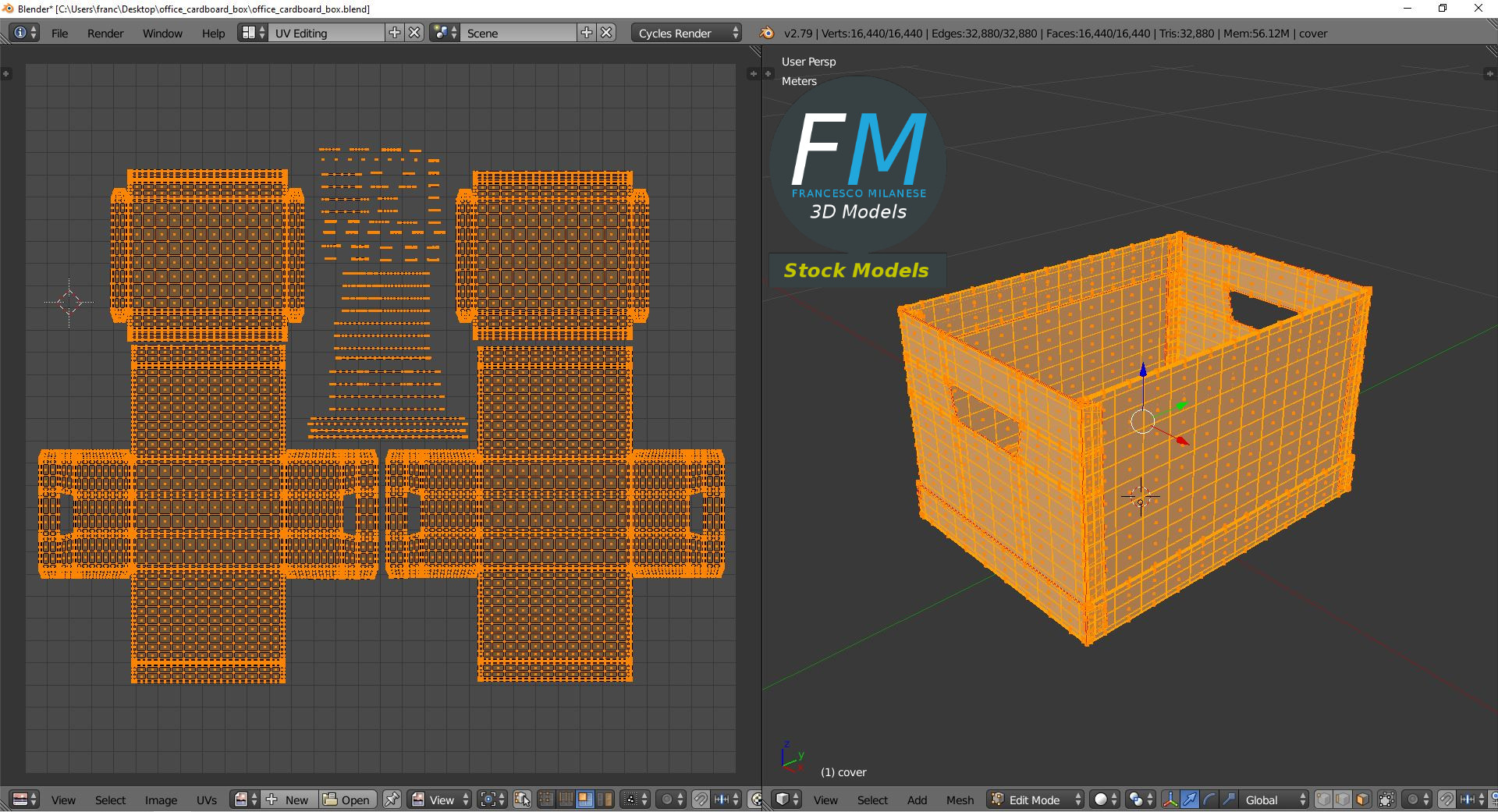This screenshot has width=1498, height=812.
Task: Click the New image button
Action: coord(289,800)
